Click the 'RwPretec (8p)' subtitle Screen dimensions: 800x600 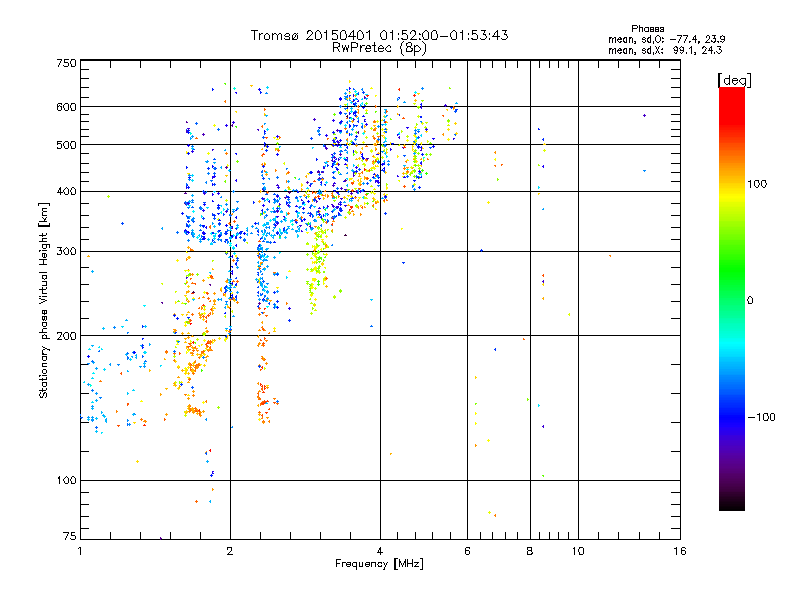coord(380,48)
